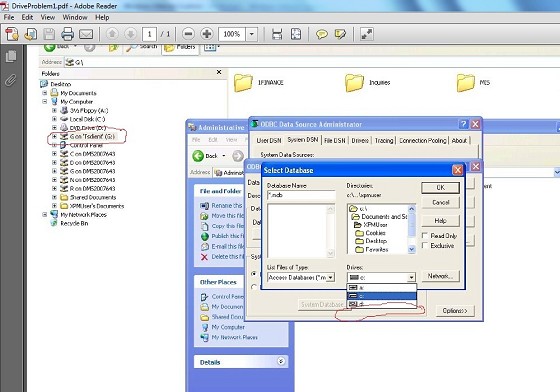
Task: Switch to the Connection Pooling tab
Action: click(422, 141)
